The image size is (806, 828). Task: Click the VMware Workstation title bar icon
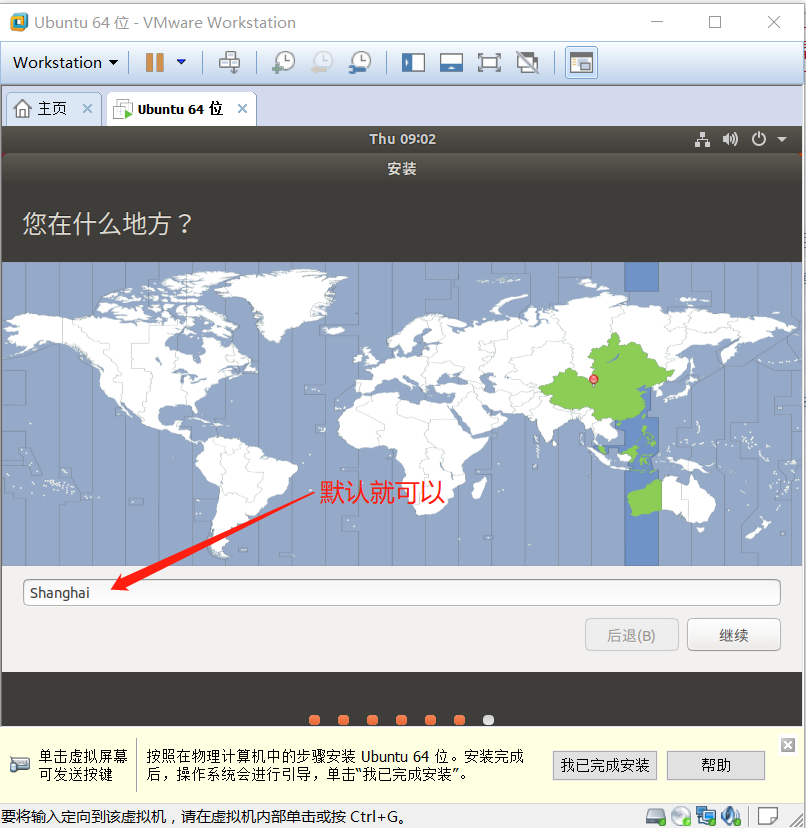tap(19, 22)
